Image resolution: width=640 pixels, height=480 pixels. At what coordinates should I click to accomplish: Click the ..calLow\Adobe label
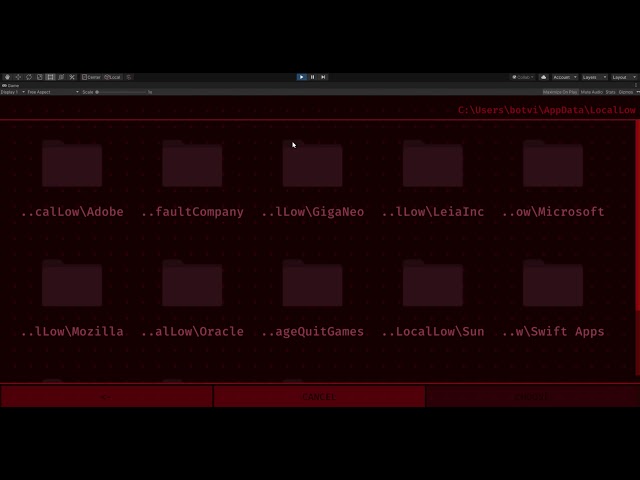pos(72,212)
